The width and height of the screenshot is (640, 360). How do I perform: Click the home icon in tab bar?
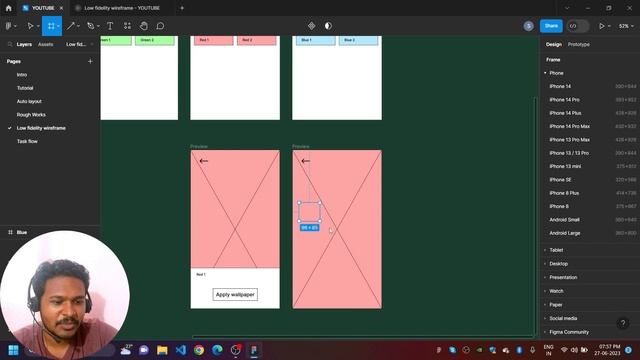[x=9, y=8]
